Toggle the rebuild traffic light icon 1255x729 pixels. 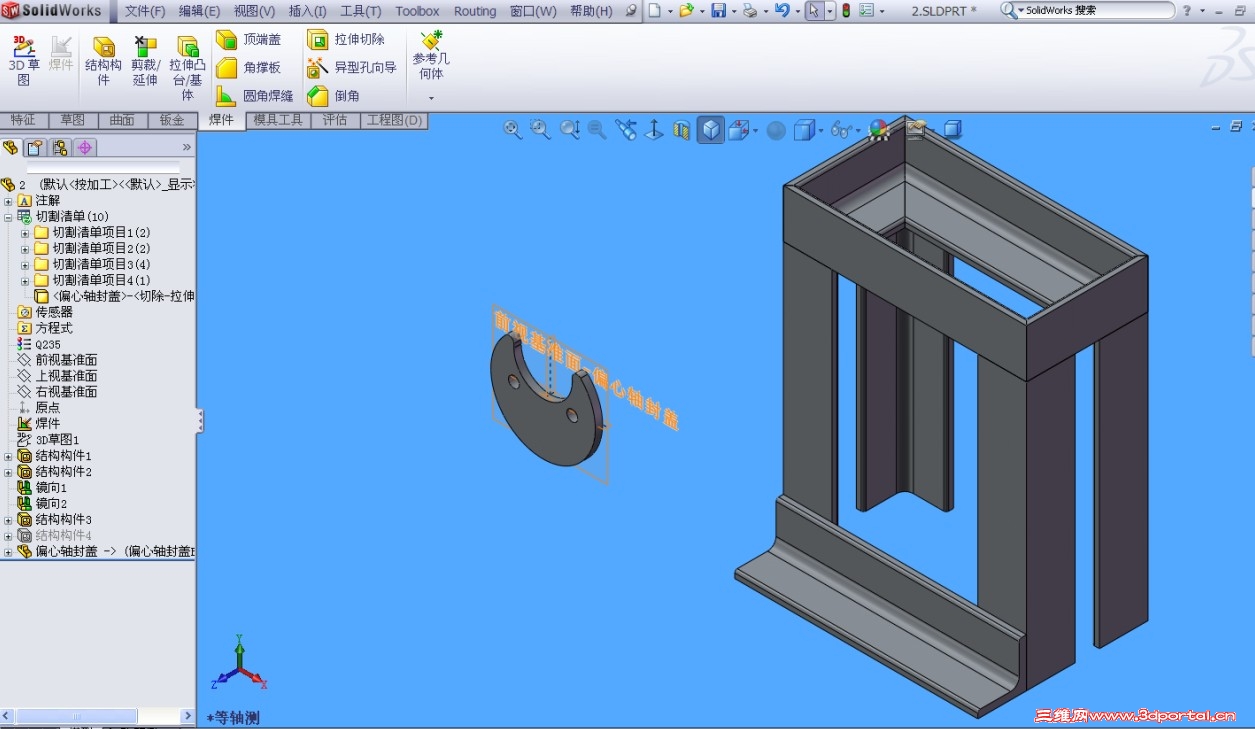pos(845,11)
